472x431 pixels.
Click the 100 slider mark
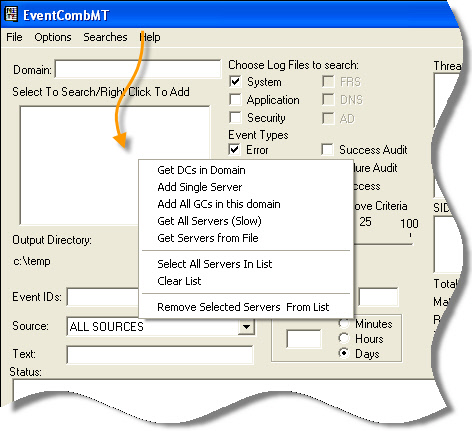pyautogui.click(x=409, y=223)
